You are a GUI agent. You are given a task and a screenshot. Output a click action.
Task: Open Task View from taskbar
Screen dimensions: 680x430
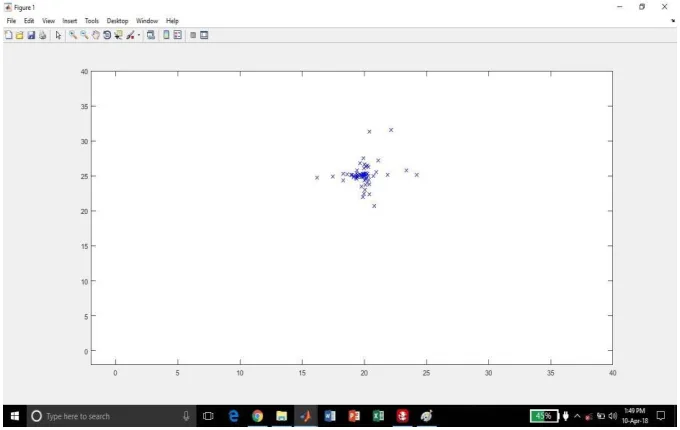click(208, 416)
